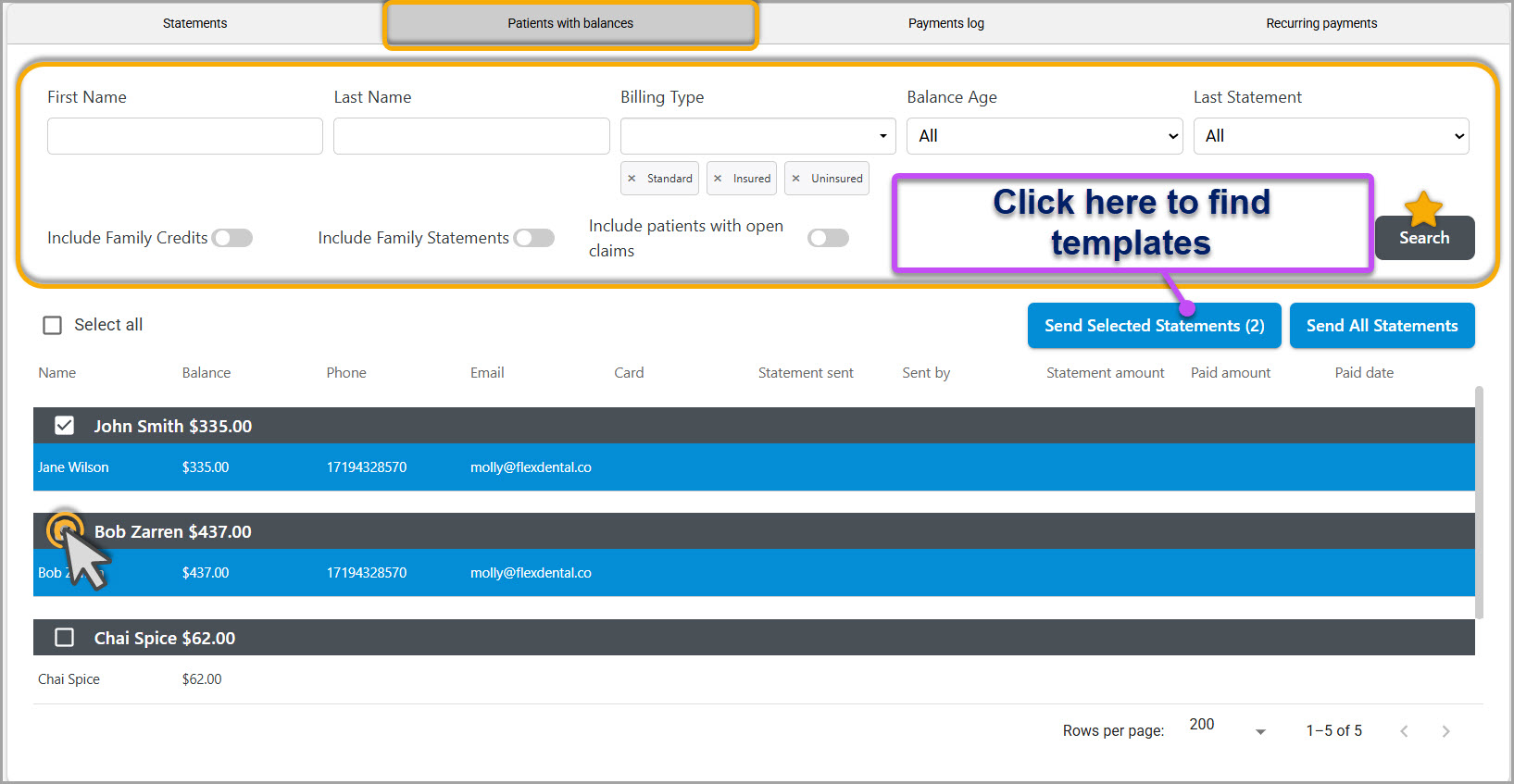Click the Chai Spice patient row name
The width and height of the screenshot is (1514, 784).
point(69,679)
